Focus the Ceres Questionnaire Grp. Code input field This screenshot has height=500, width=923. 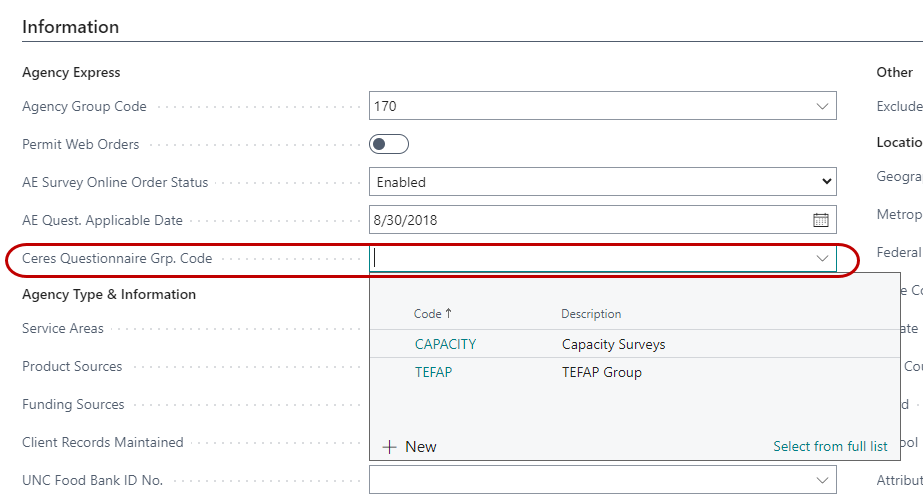coord(590,258)
